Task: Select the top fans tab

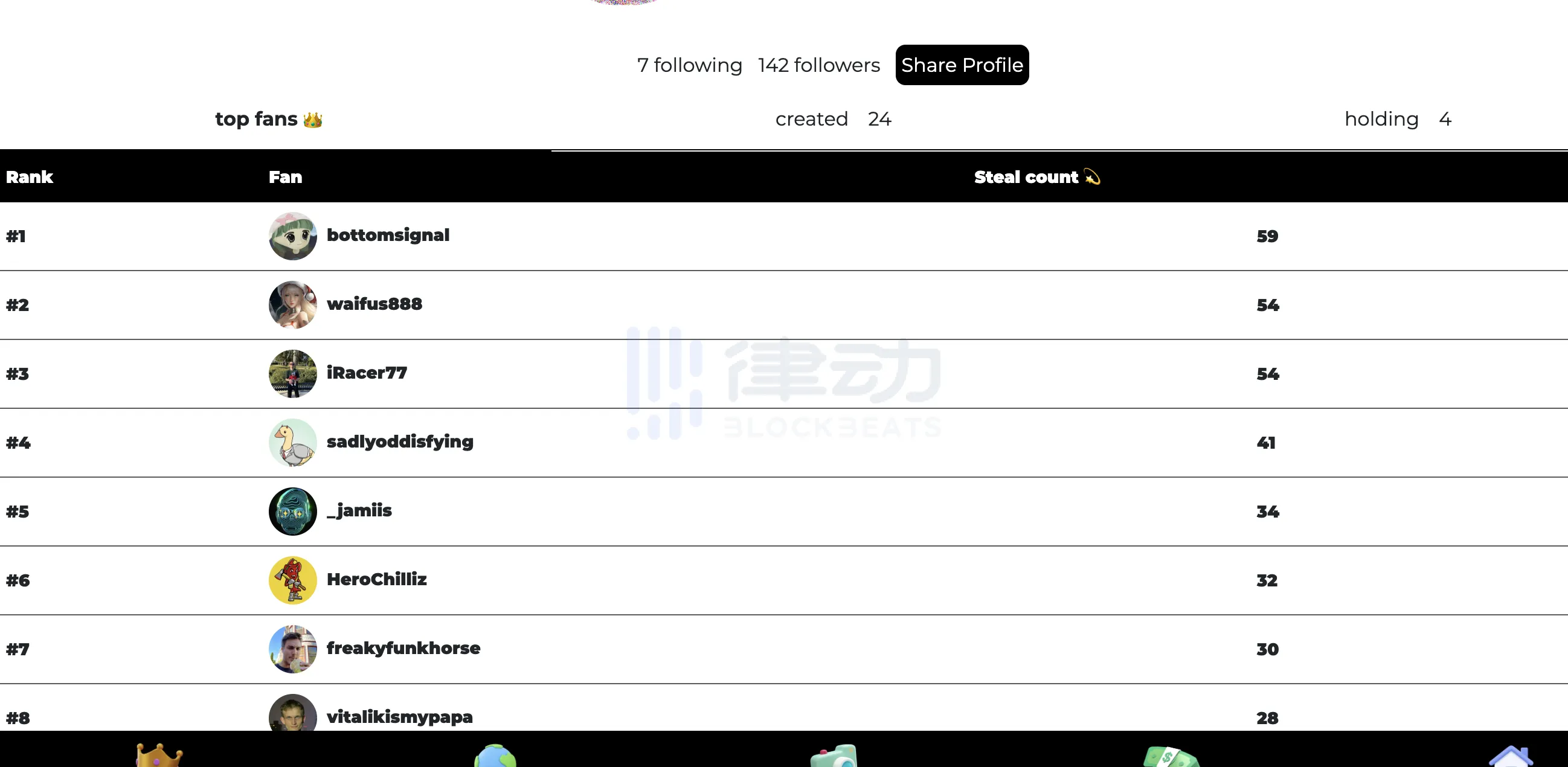Action: [x=269, y=119]
